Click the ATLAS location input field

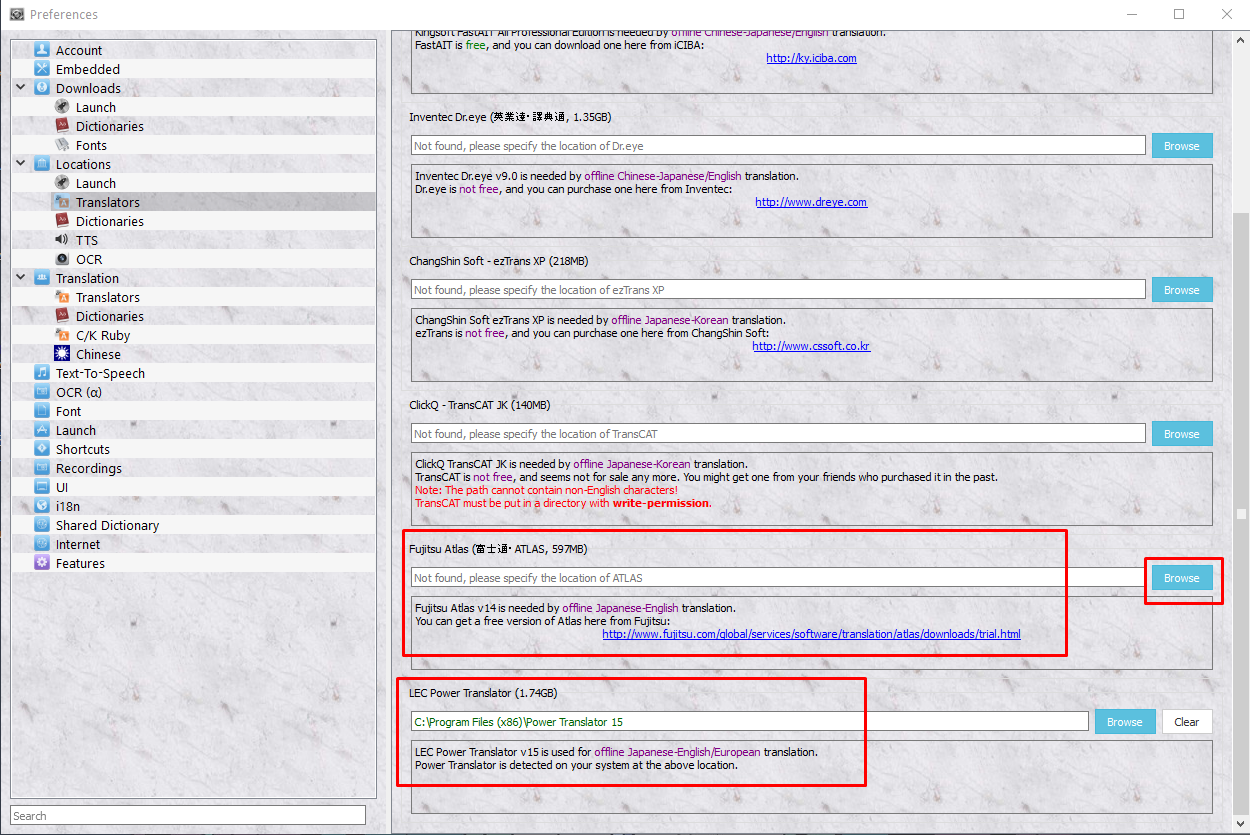point(778,578)
